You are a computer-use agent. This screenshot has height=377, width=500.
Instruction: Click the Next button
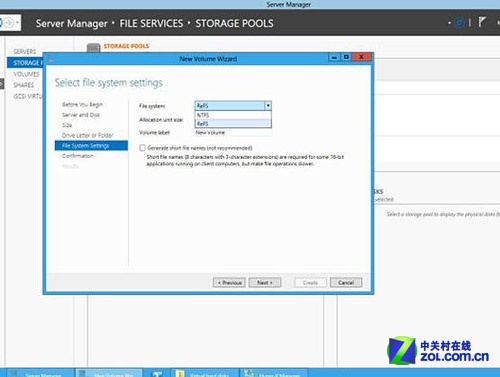pos(265,283)
